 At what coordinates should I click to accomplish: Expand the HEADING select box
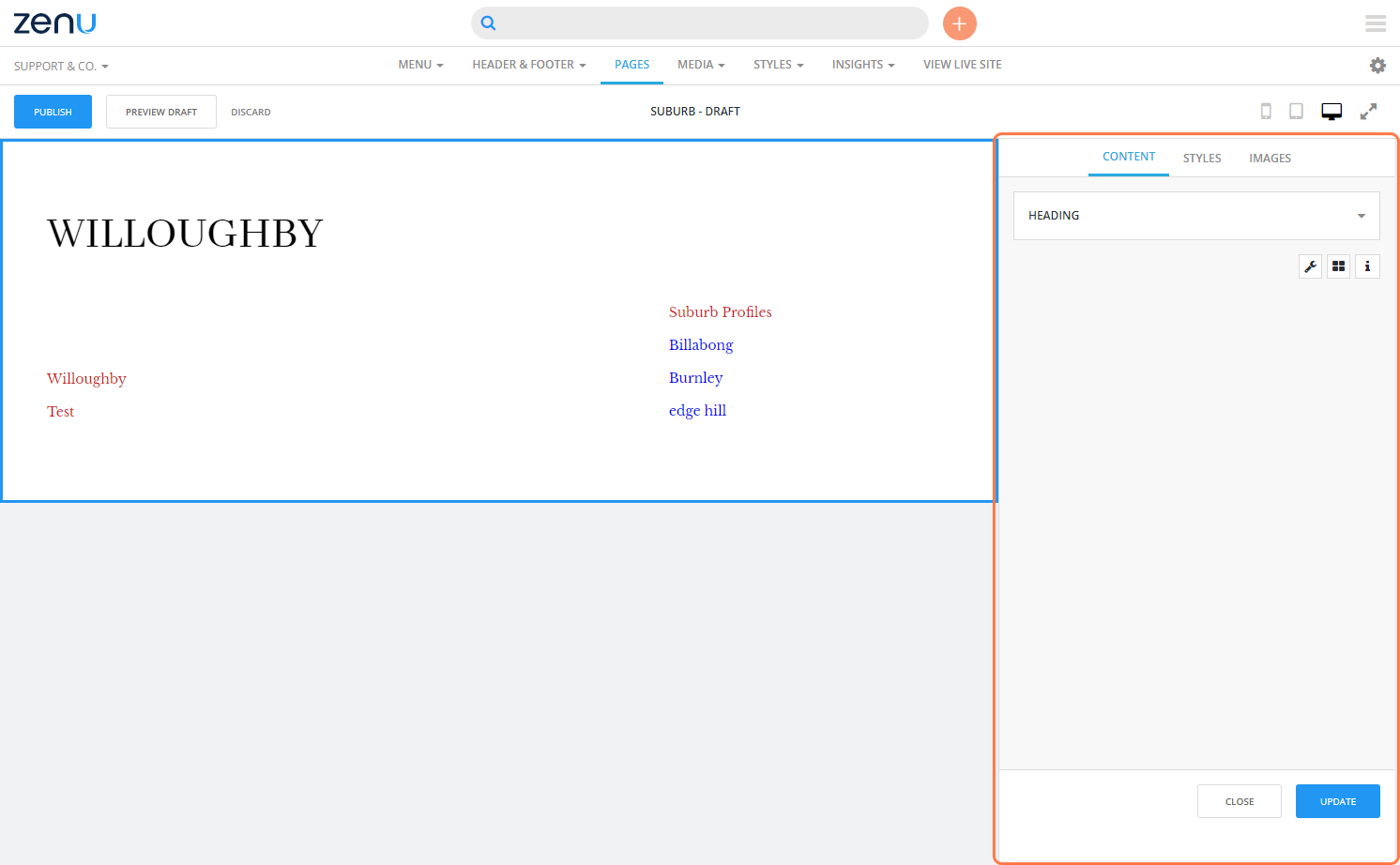coord(1196,216)
